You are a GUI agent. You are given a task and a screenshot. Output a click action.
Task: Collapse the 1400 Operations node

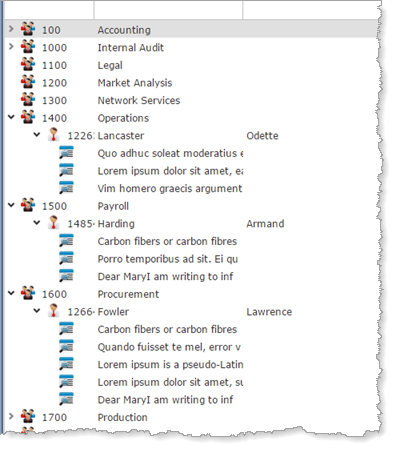pos(11,117)
